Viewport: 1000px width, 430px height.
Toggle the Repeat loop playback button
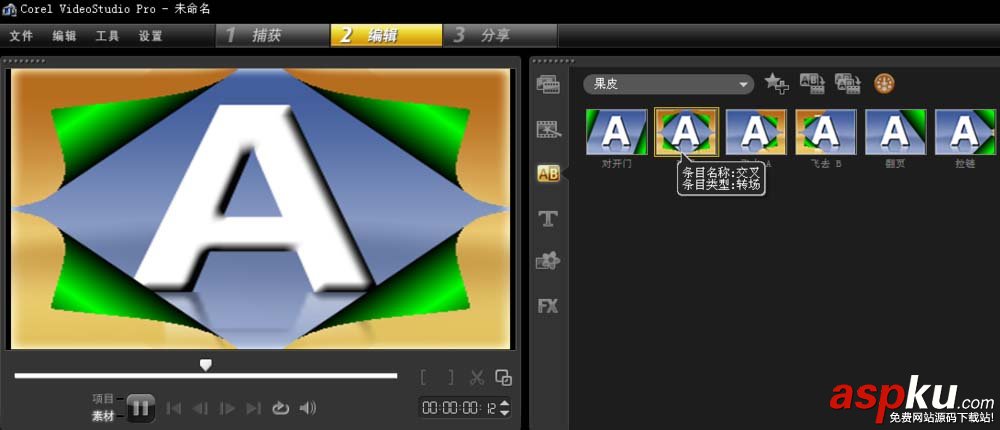tap(281, 408)
